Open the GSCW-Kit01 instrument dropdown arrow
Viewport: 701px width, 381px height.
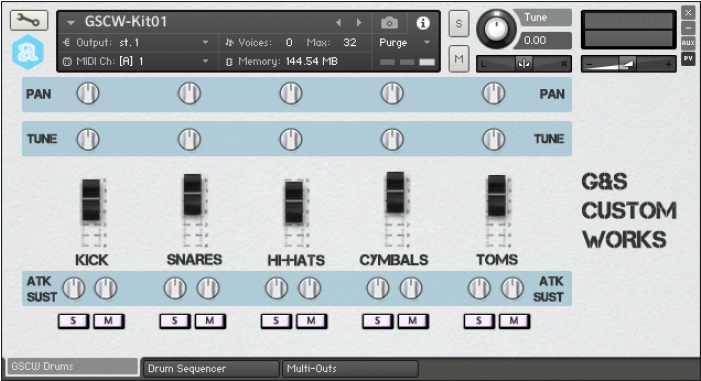pyautogui.click(x=71, y=22)
